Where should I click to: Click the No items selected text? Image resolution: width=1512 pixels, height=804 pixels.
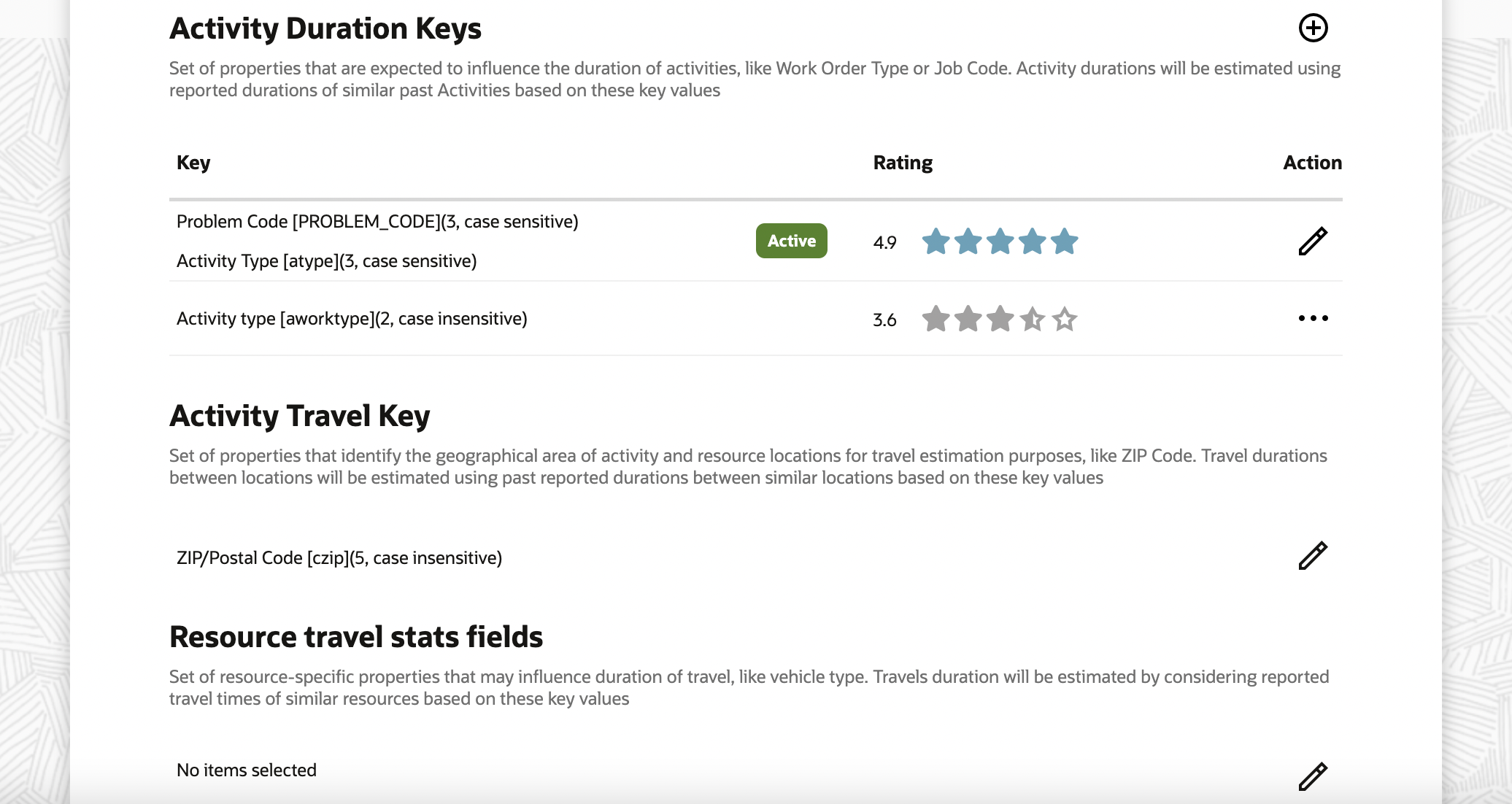(247, 770)
